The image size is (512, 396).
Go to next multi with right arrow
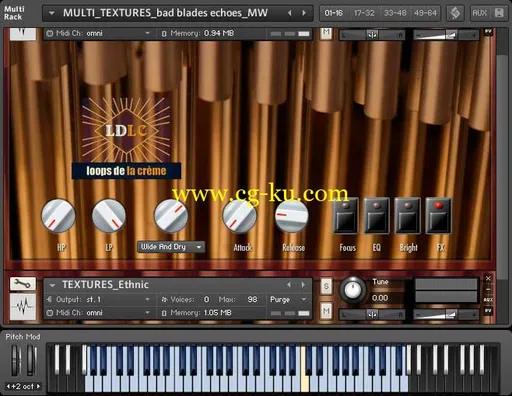pos(304,13)
